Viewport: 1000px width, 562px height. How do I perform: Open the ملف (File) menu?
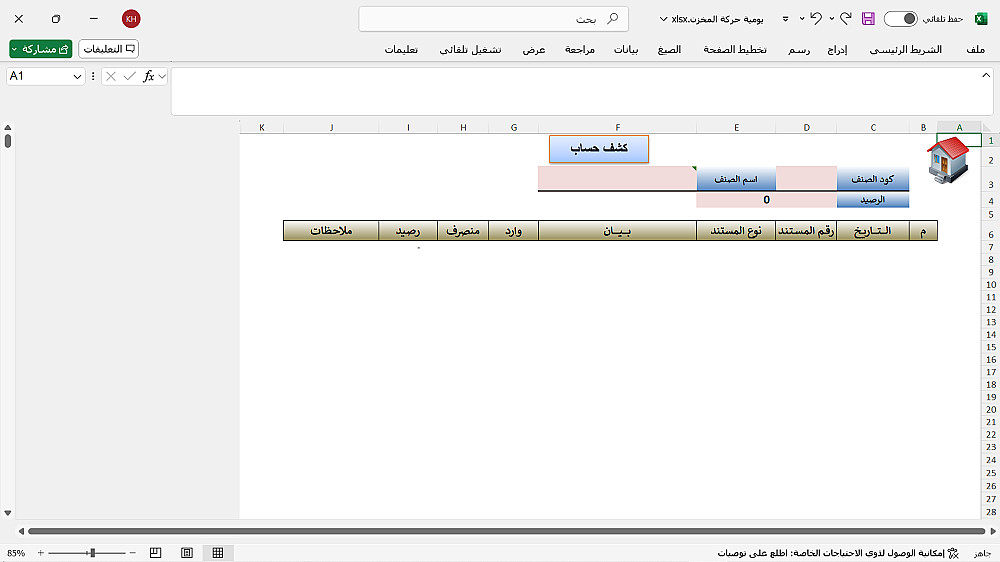pos(975,49)
